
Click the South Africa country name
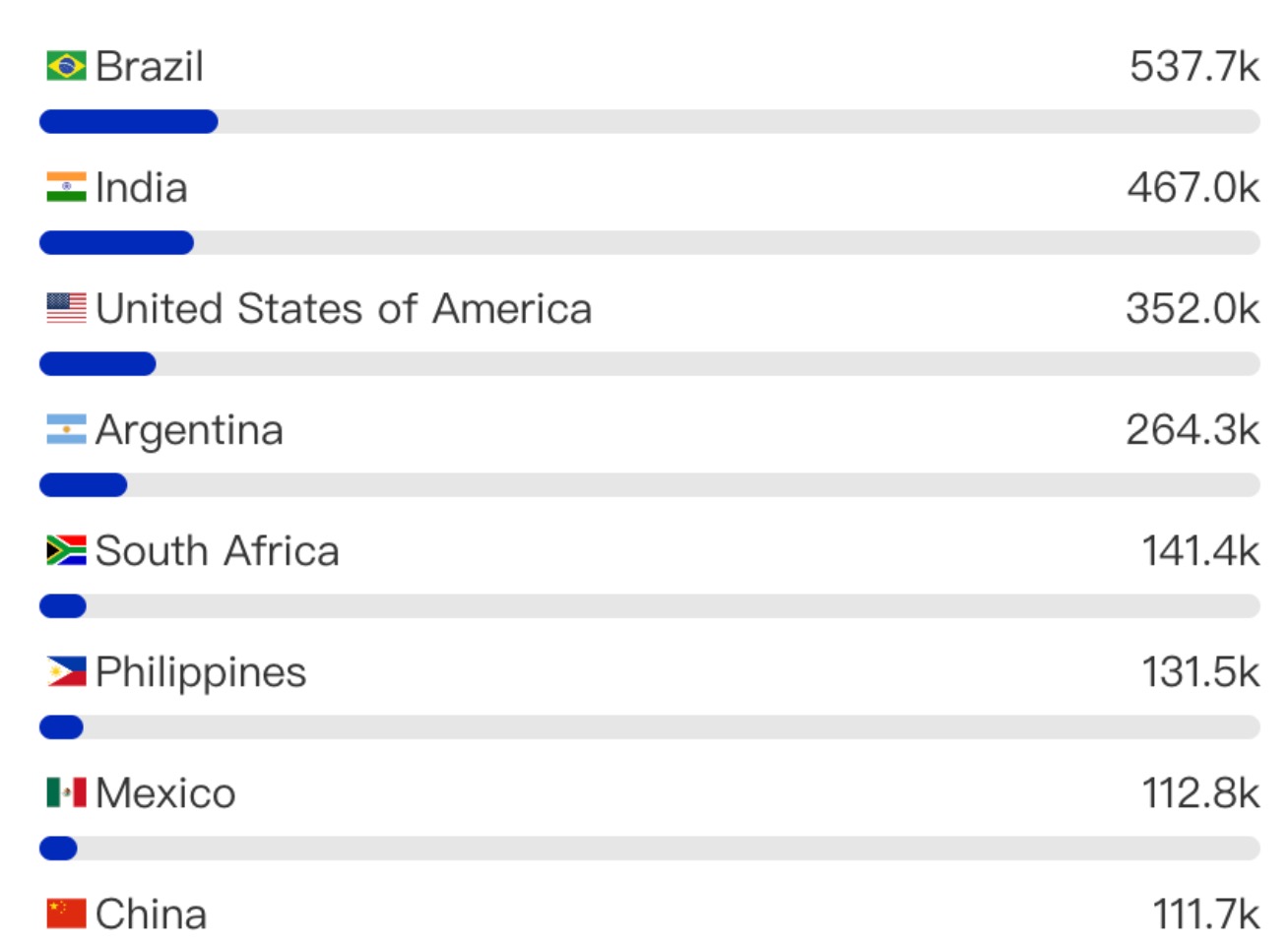point(217,550)
